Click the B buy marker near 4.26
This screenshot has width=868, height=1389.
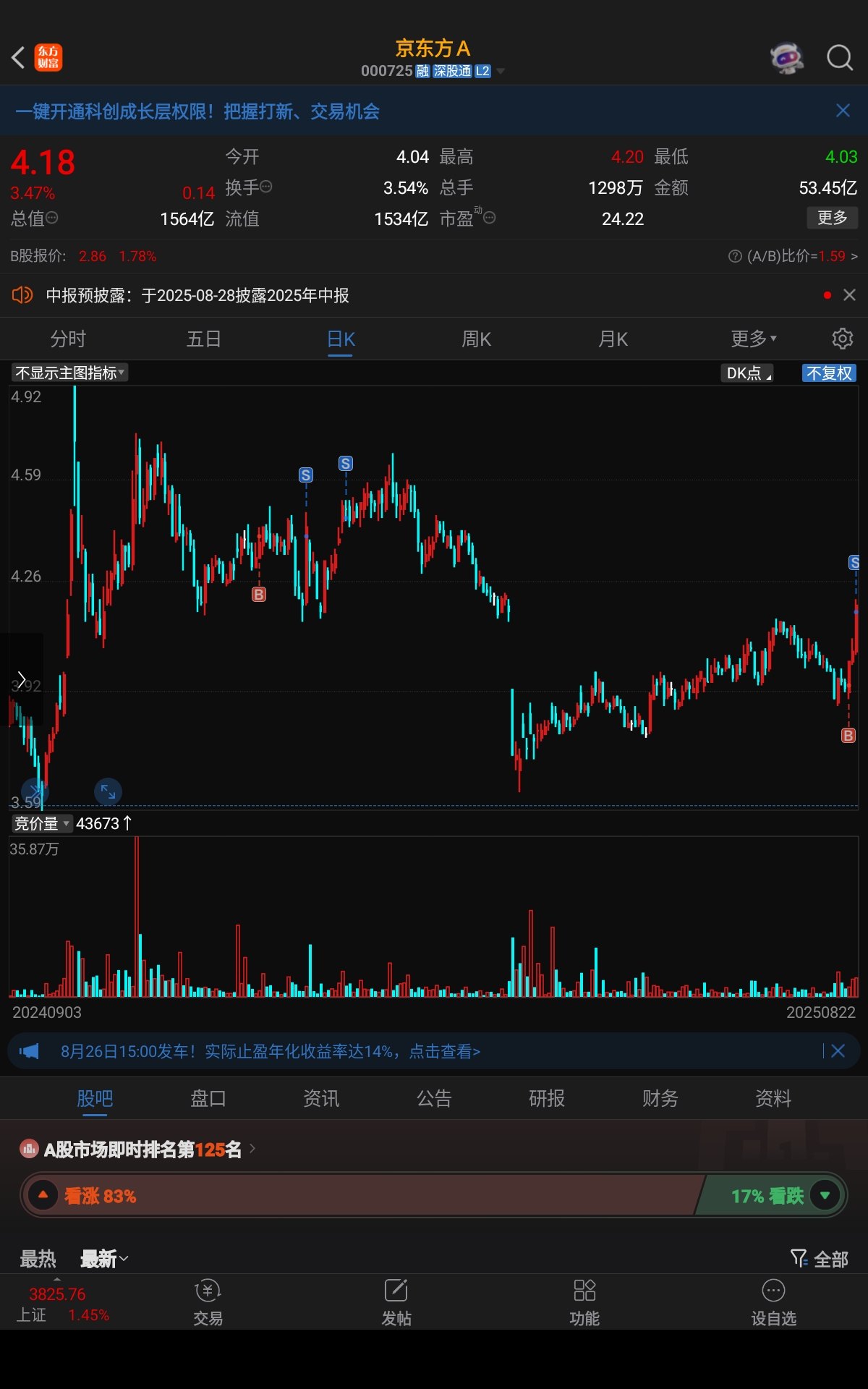click(x=259, y=594)
